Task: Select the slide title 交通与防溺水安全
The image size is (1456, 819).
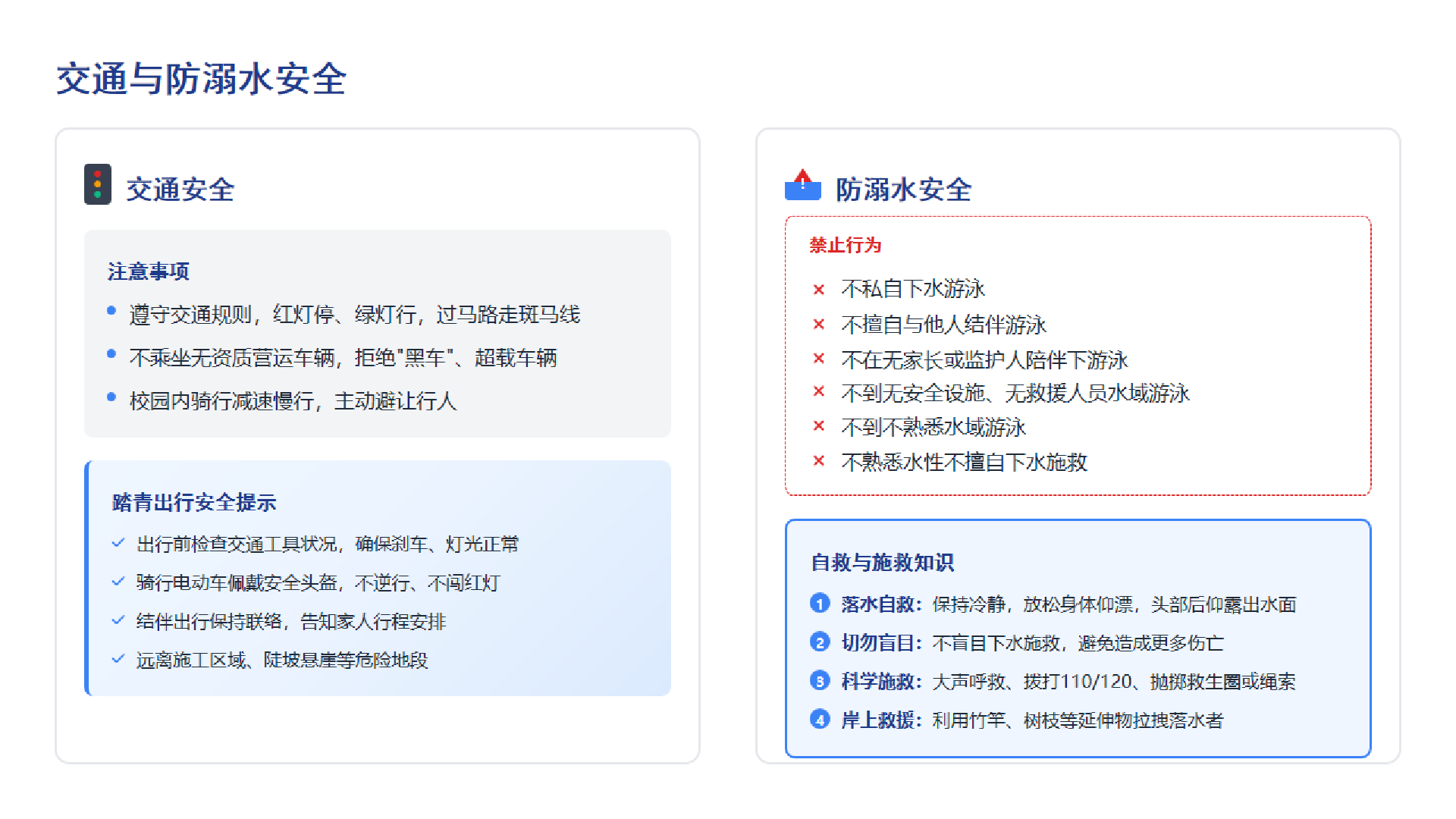Action: (x=201, y=79)
